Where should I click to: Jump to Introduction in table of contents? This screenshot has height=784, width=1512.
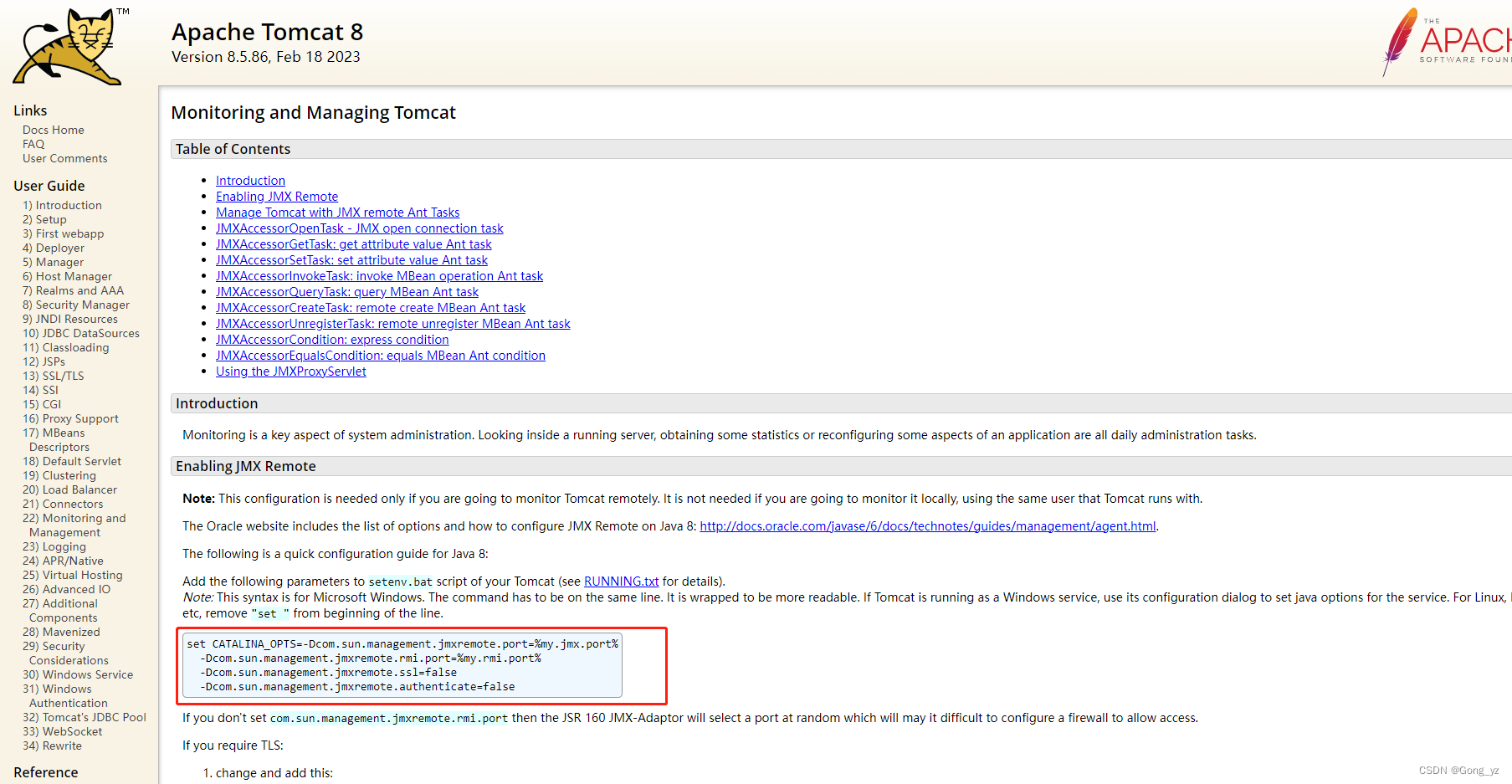(x=250, y=180)
